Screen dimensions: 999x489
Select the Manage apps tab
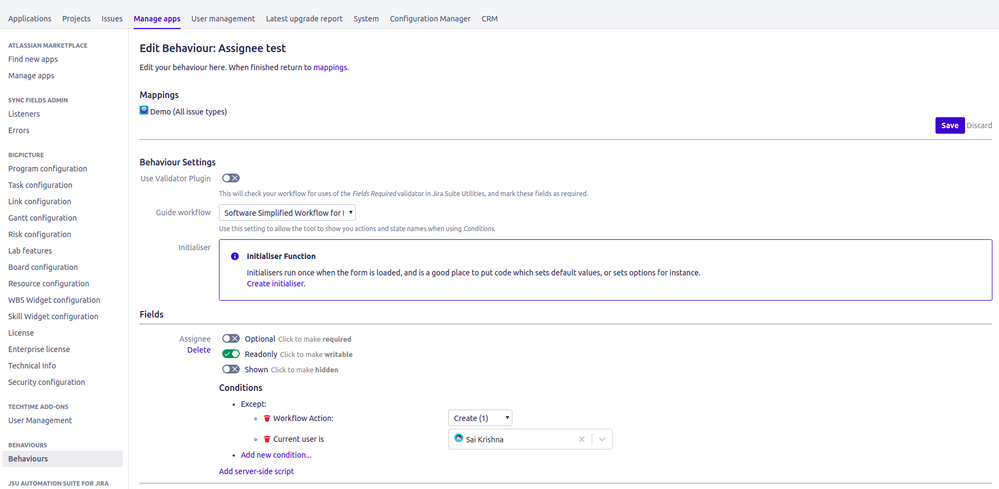(157, 18)
